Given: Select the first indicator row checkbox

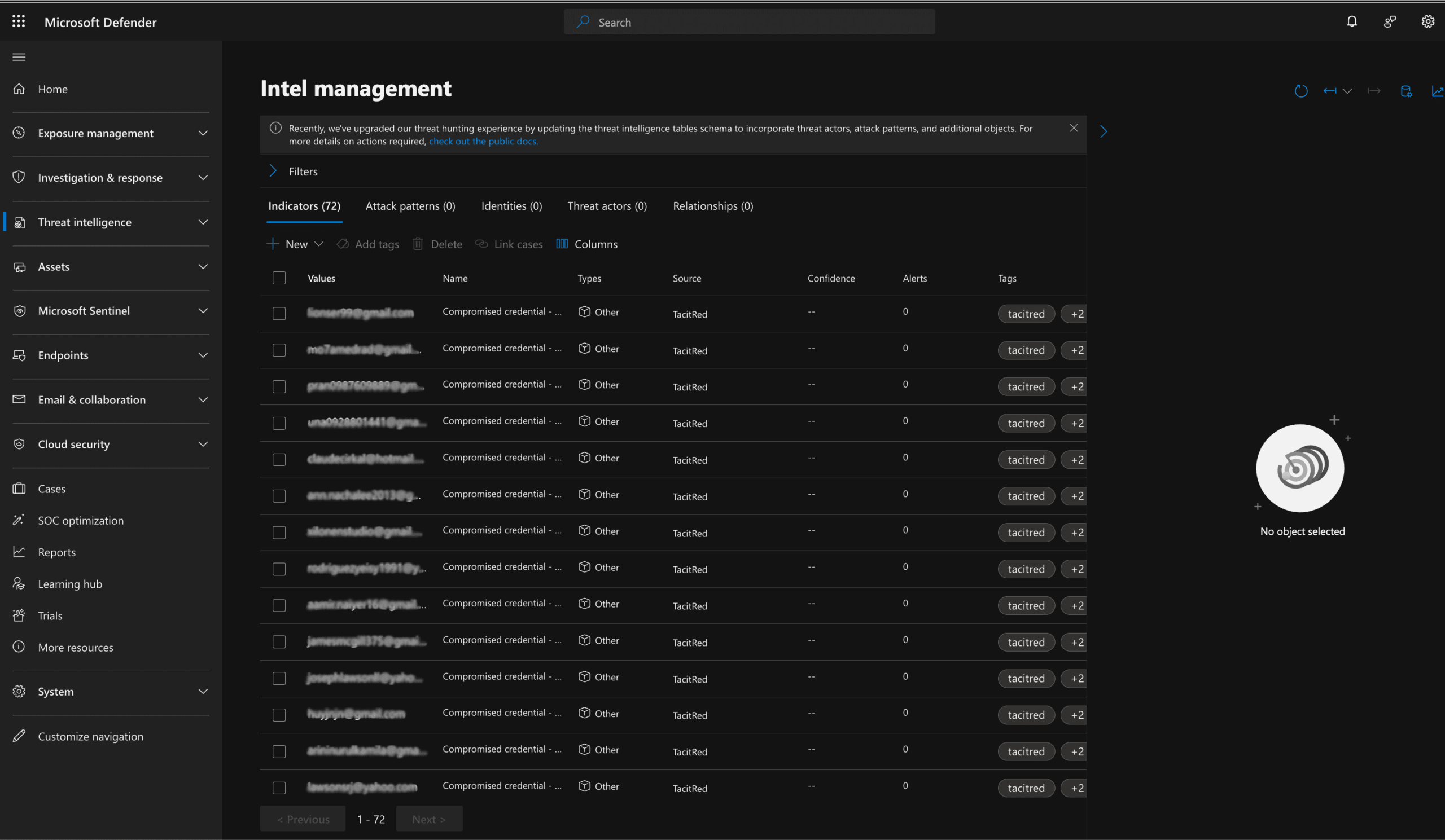Looking at the screenshot, I should coord(279,314).
